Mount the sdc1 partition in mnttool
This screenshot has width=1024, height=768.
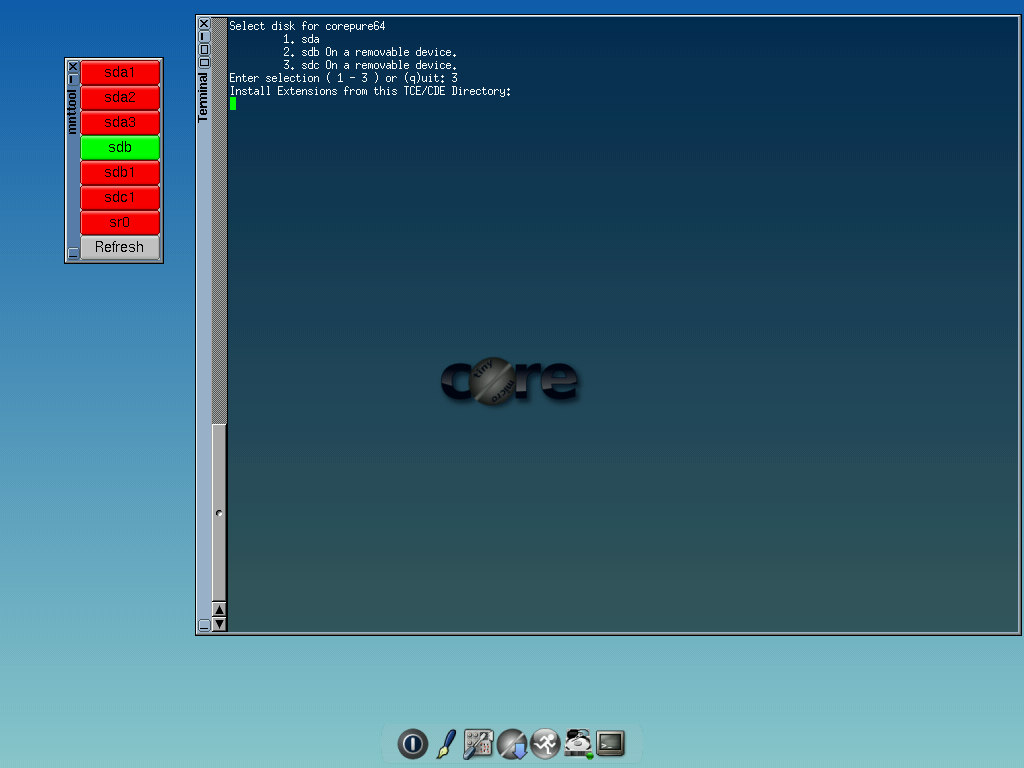120,197
